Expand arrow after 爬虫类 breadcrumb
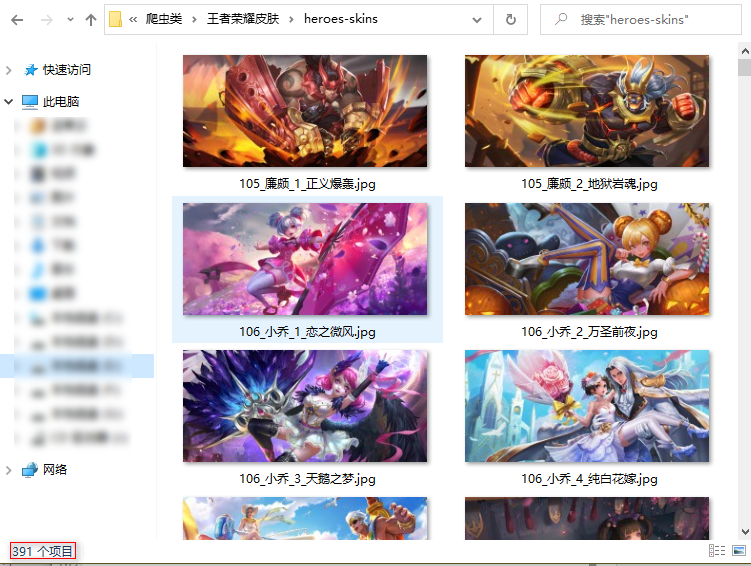 [194, 19]
